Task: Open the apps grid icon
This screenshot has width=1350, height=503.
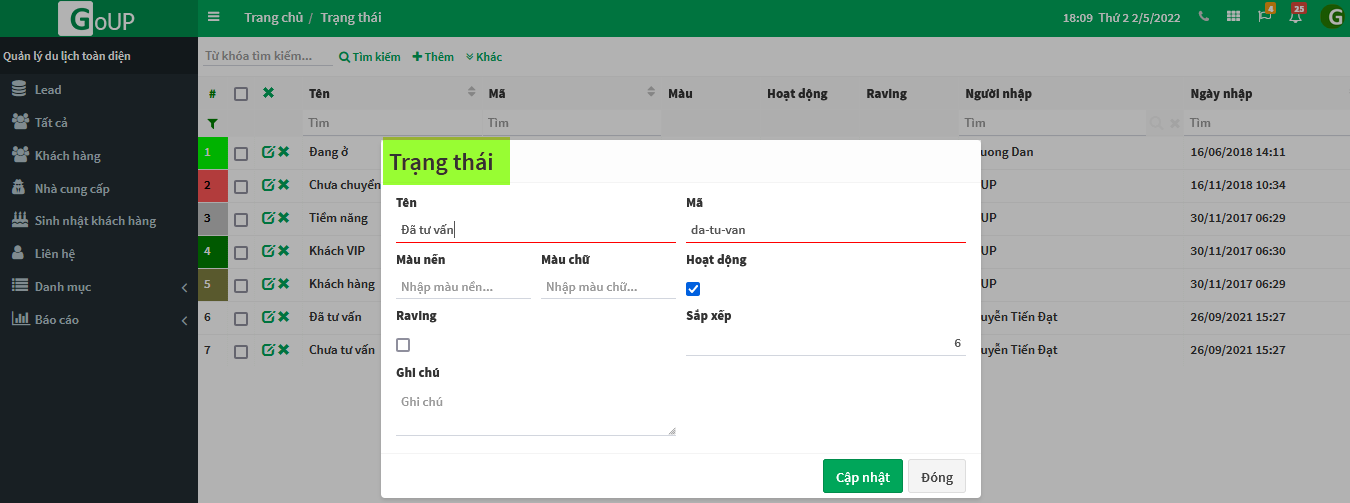Action: click(1234, 17)
